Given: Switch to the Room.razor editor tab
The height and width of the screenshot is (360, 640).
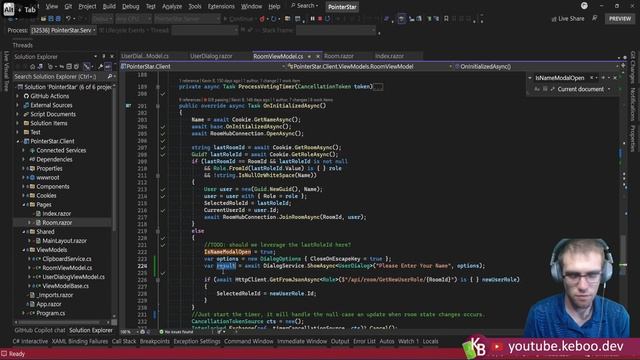Looking at the screenshot, I should 339,56.
